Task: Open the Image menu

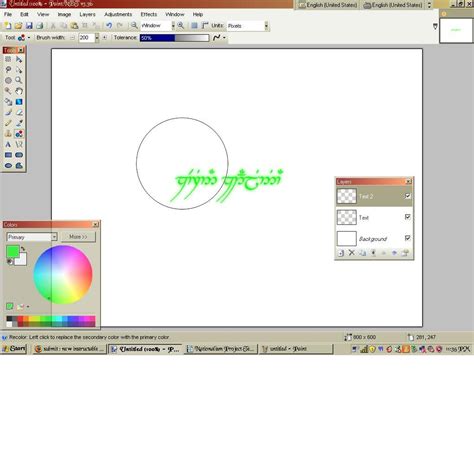Action: [64, 14]
